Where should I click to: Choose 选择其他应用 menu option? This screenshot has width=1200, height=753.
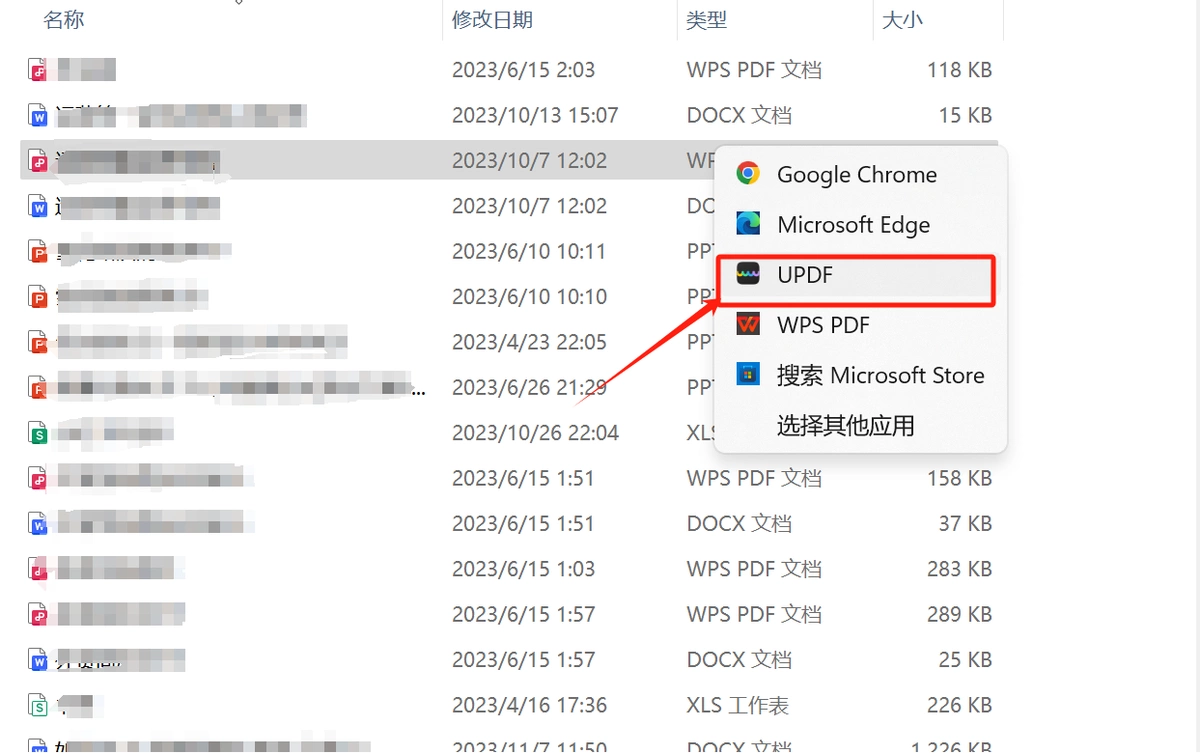[x=860, y=425]
